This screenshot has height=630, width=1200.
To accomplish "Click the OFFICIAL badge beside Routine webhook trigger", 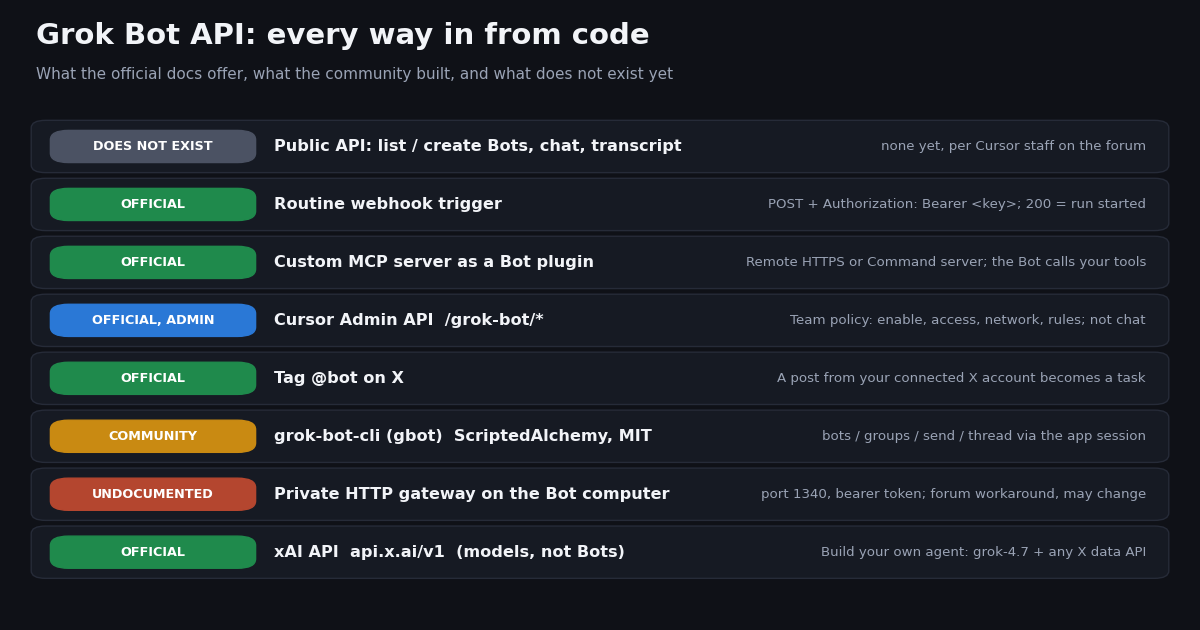I will click(x=153, y=204).
